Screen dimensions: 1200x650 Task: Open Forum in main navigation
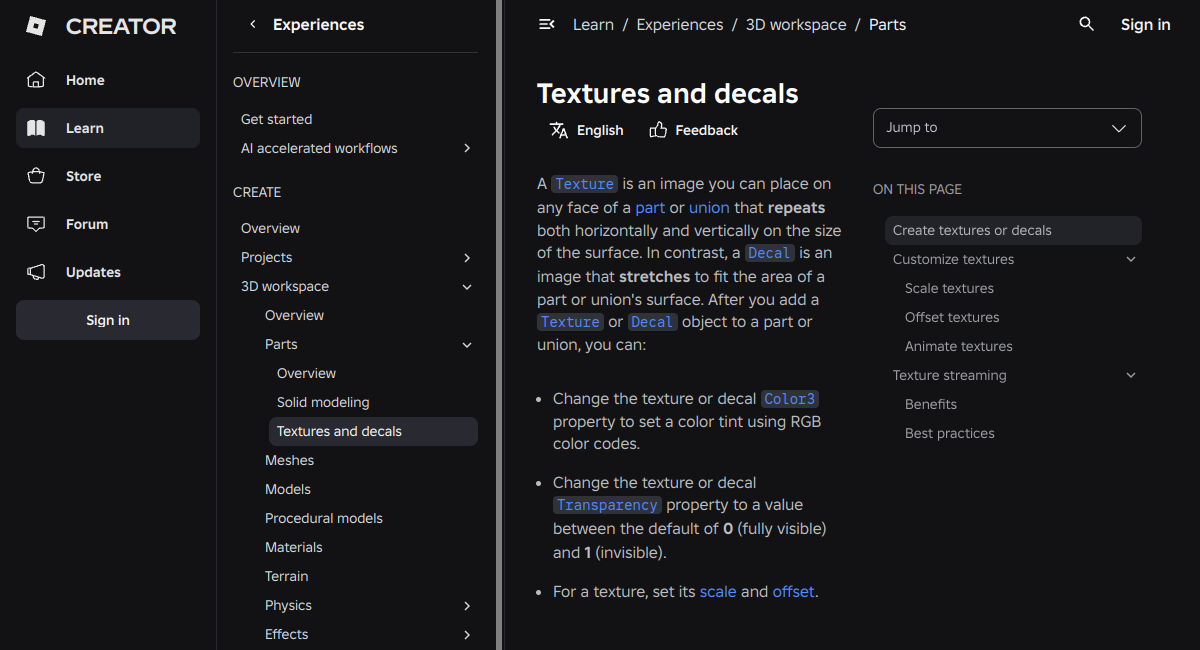[x=108, y=224]
